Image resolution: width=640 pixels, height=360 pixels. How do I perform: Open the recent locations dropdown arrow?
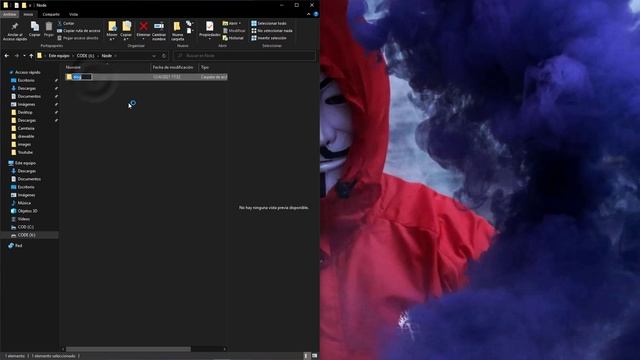point(24,56)
